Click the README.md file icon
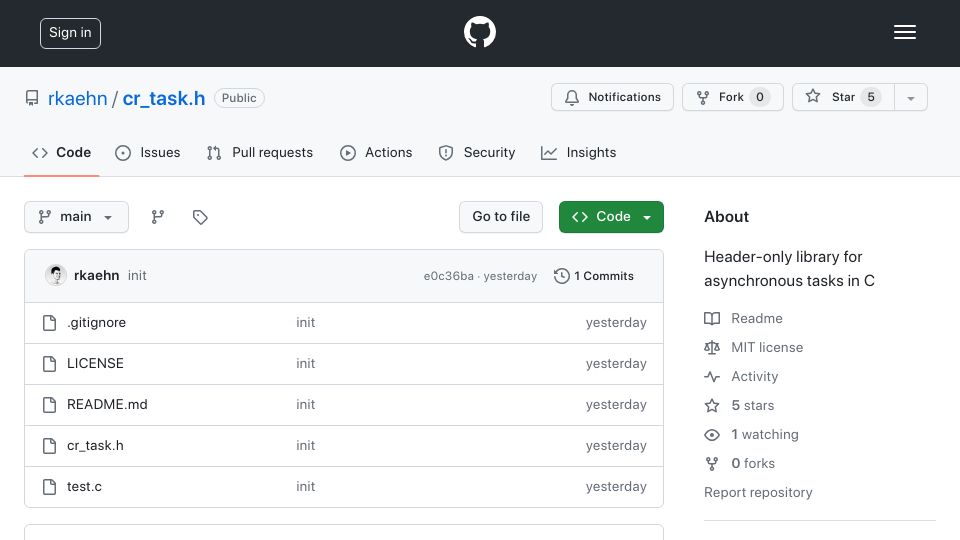 [x=50, y=405]
